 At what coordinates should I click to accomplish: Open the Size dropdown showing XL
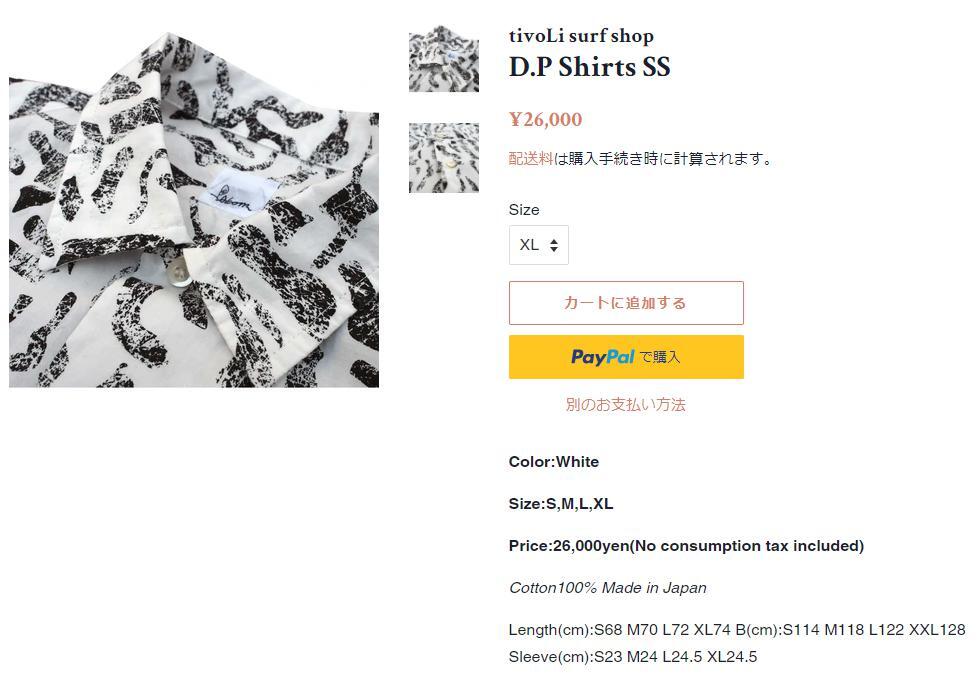(x=538, y=245)
